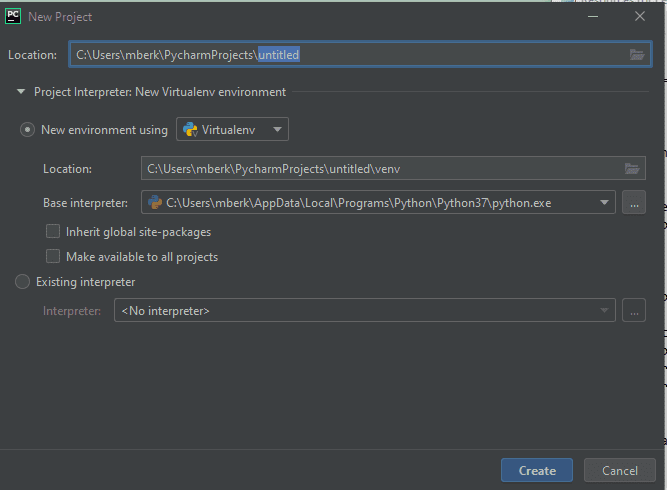667x490 pixels.
Task: Choose the Existing interpreter radio button
Action: pos(23,282)
